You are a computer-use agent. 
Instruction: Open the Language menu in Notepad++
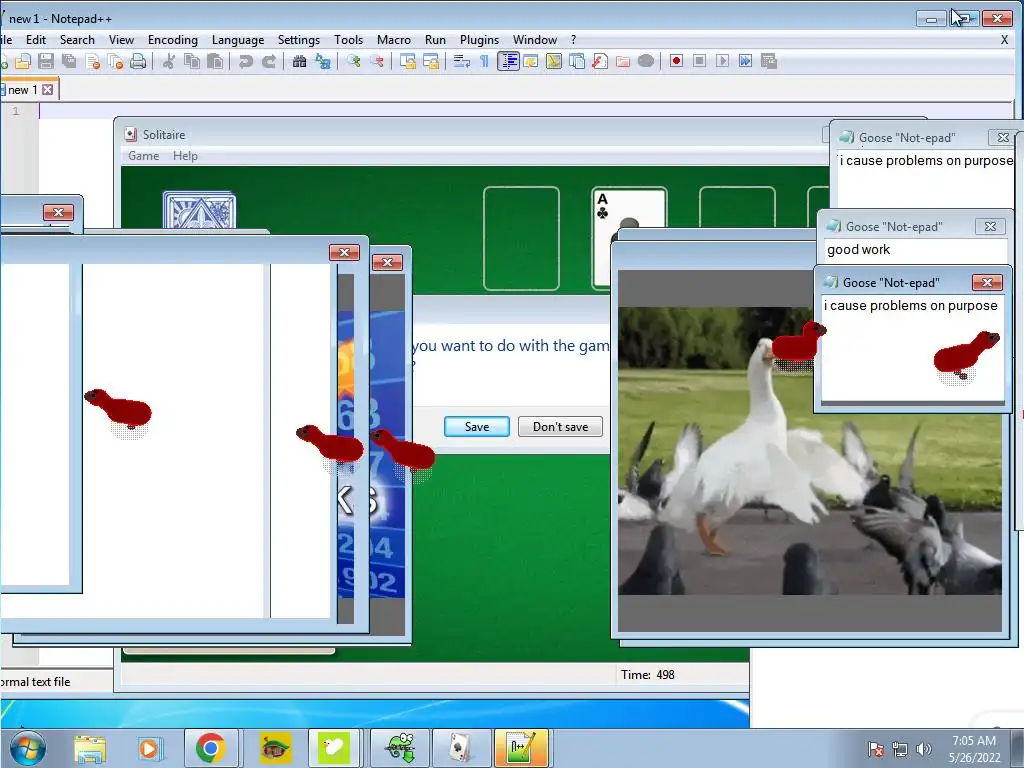(x=238, y=40)
